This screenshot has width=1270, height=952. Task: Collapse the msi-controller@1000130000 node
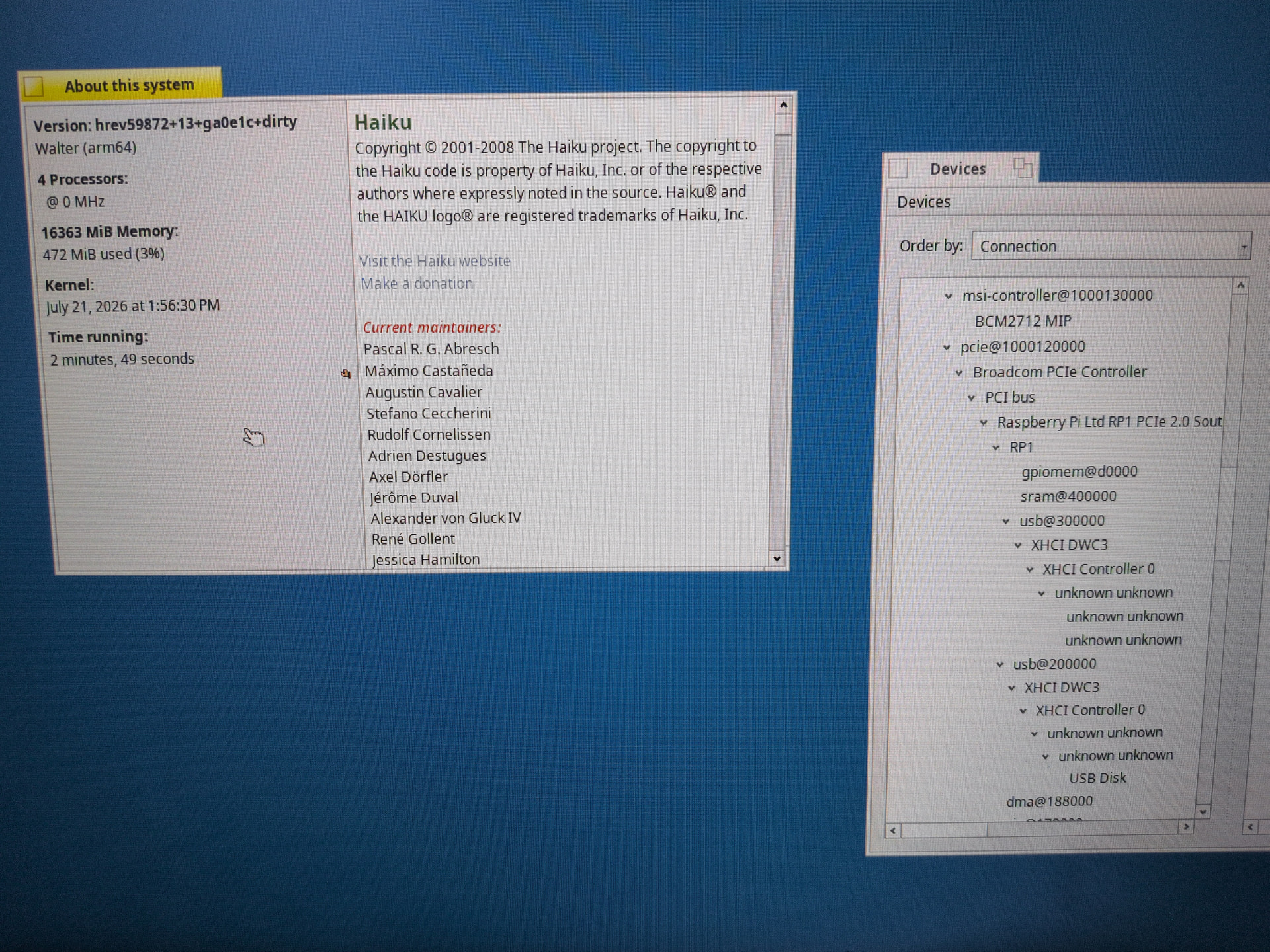pyautogui.click(x=949, y=296)
